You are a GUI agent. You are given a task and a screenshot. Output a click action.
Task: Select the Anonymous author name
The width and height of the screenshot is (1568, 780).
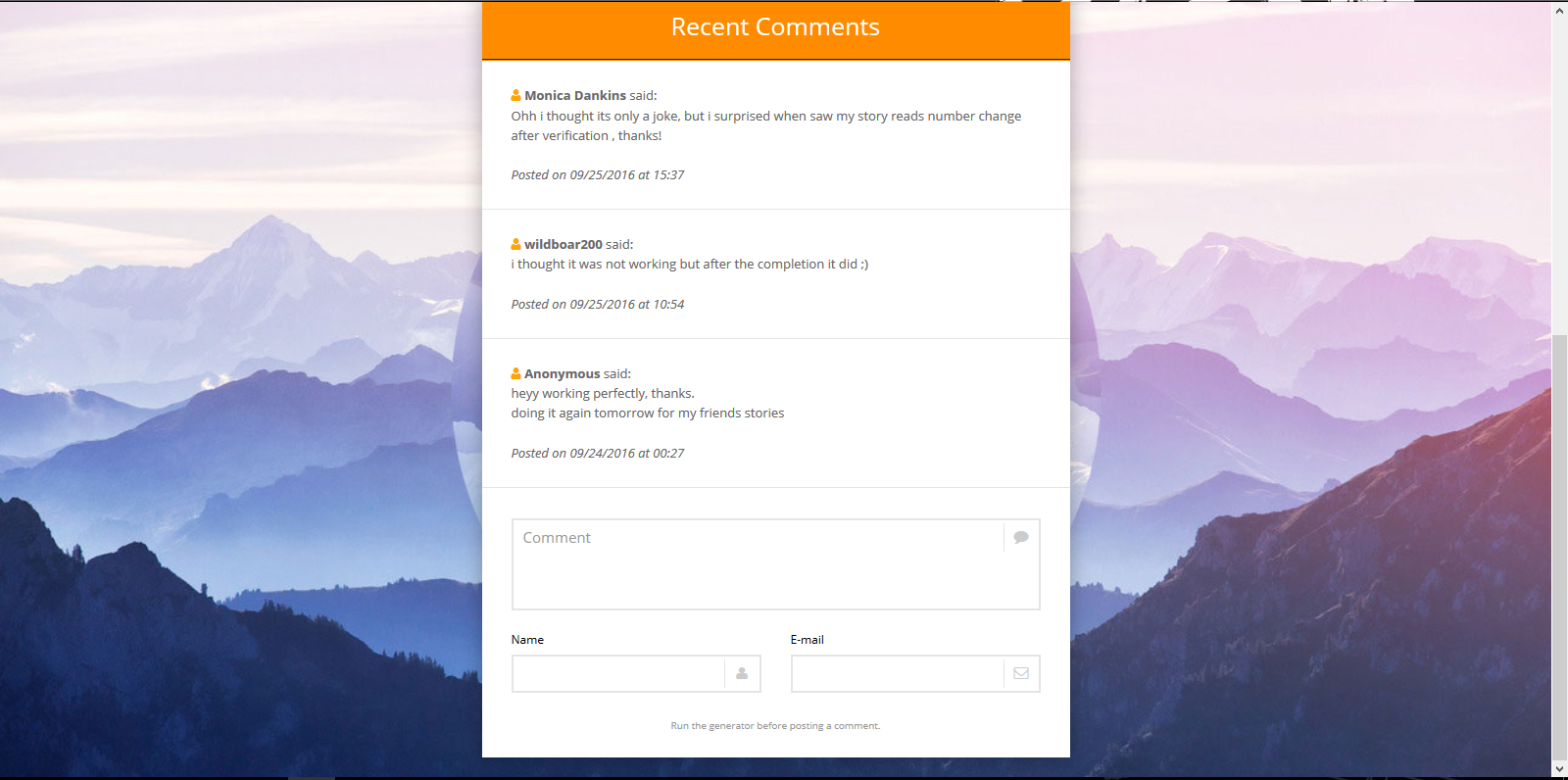click(x=563, y=373)
